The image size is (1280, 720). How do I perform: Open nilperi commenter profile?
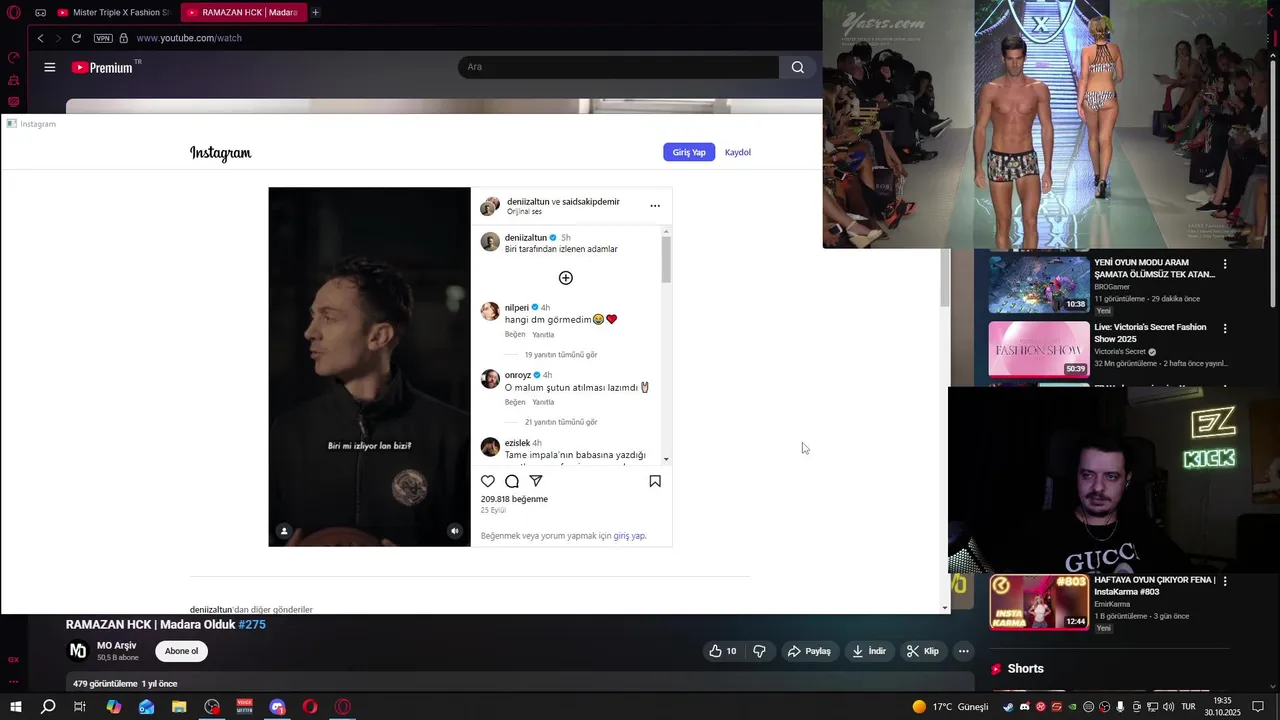tap(517, 307)
